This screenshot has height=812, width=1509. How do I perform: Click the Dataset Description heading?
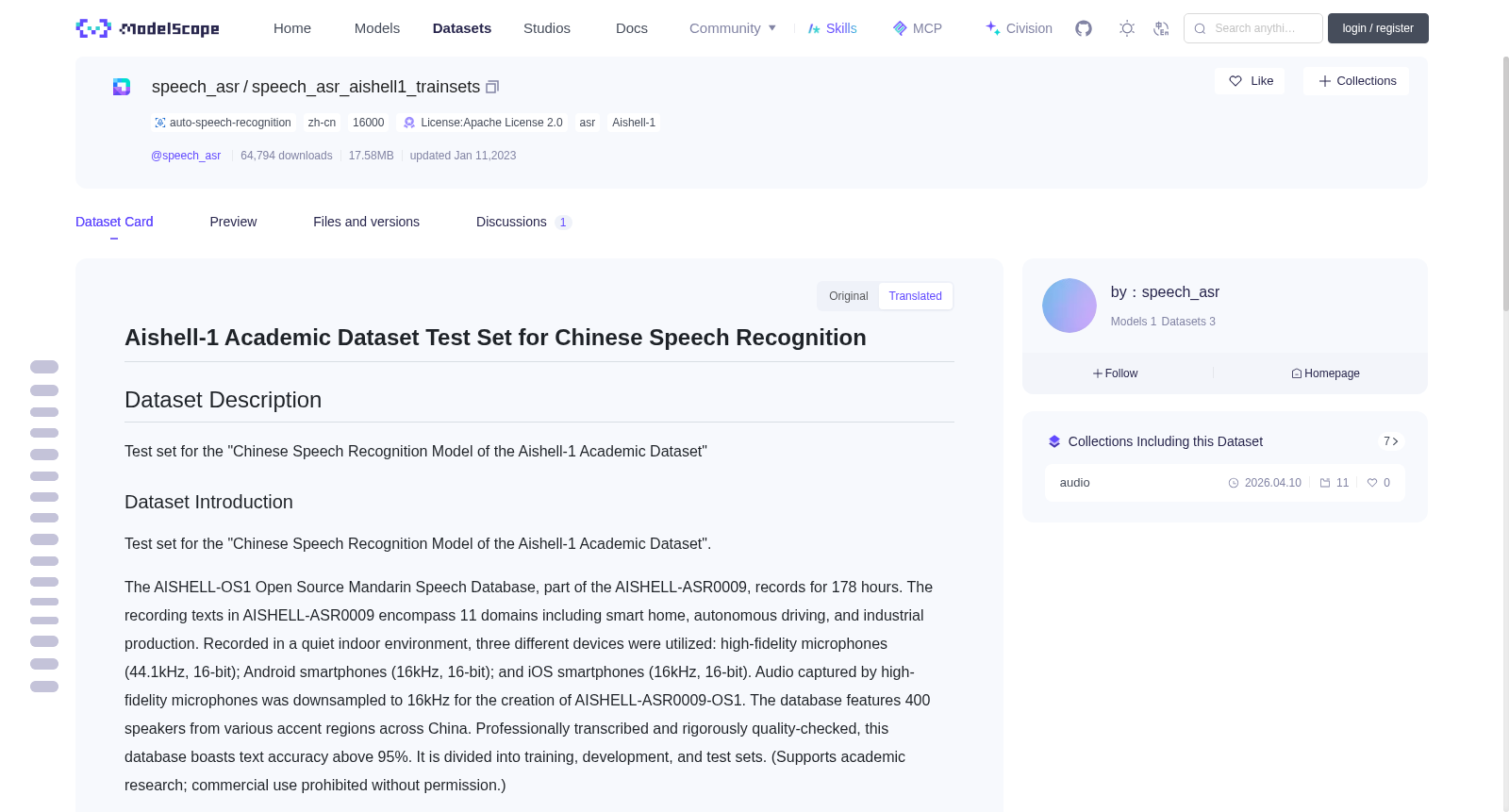(224, 400)
